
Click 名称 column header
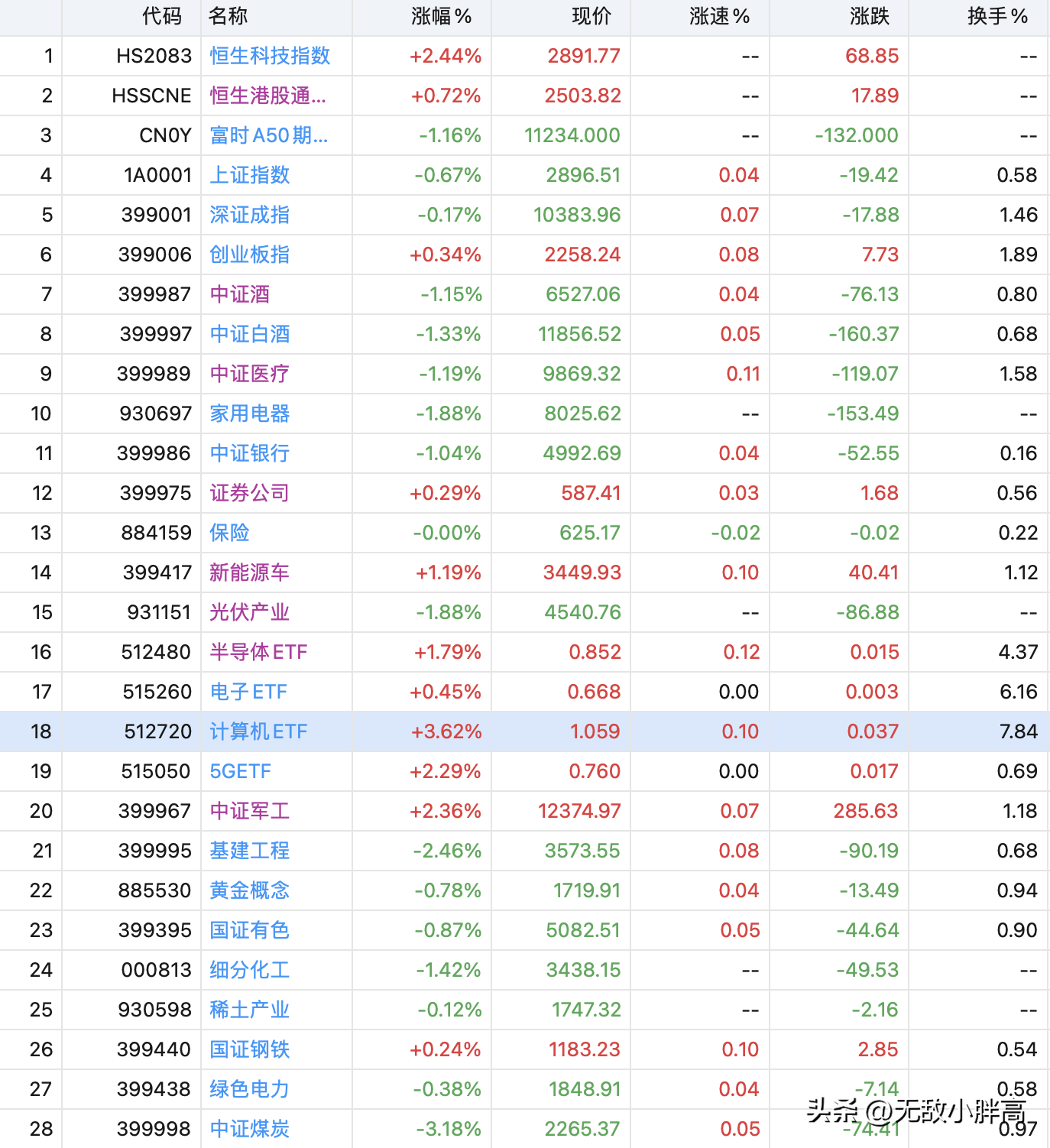click(x=228, y=16)
